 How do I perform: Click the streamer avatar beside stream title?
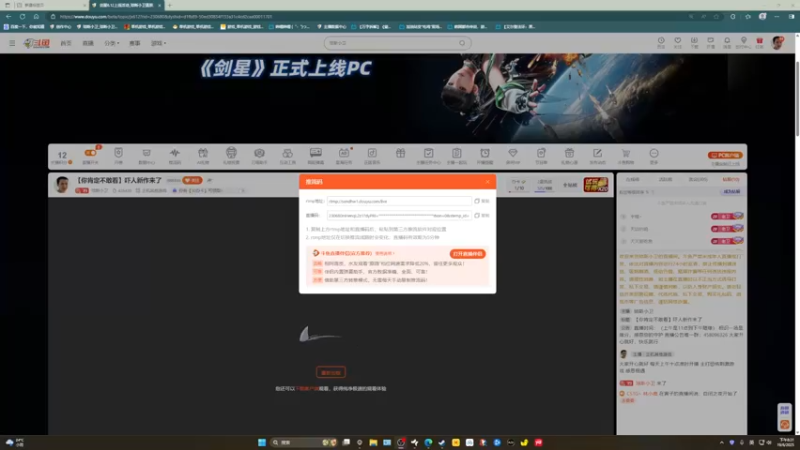(62, 184)
